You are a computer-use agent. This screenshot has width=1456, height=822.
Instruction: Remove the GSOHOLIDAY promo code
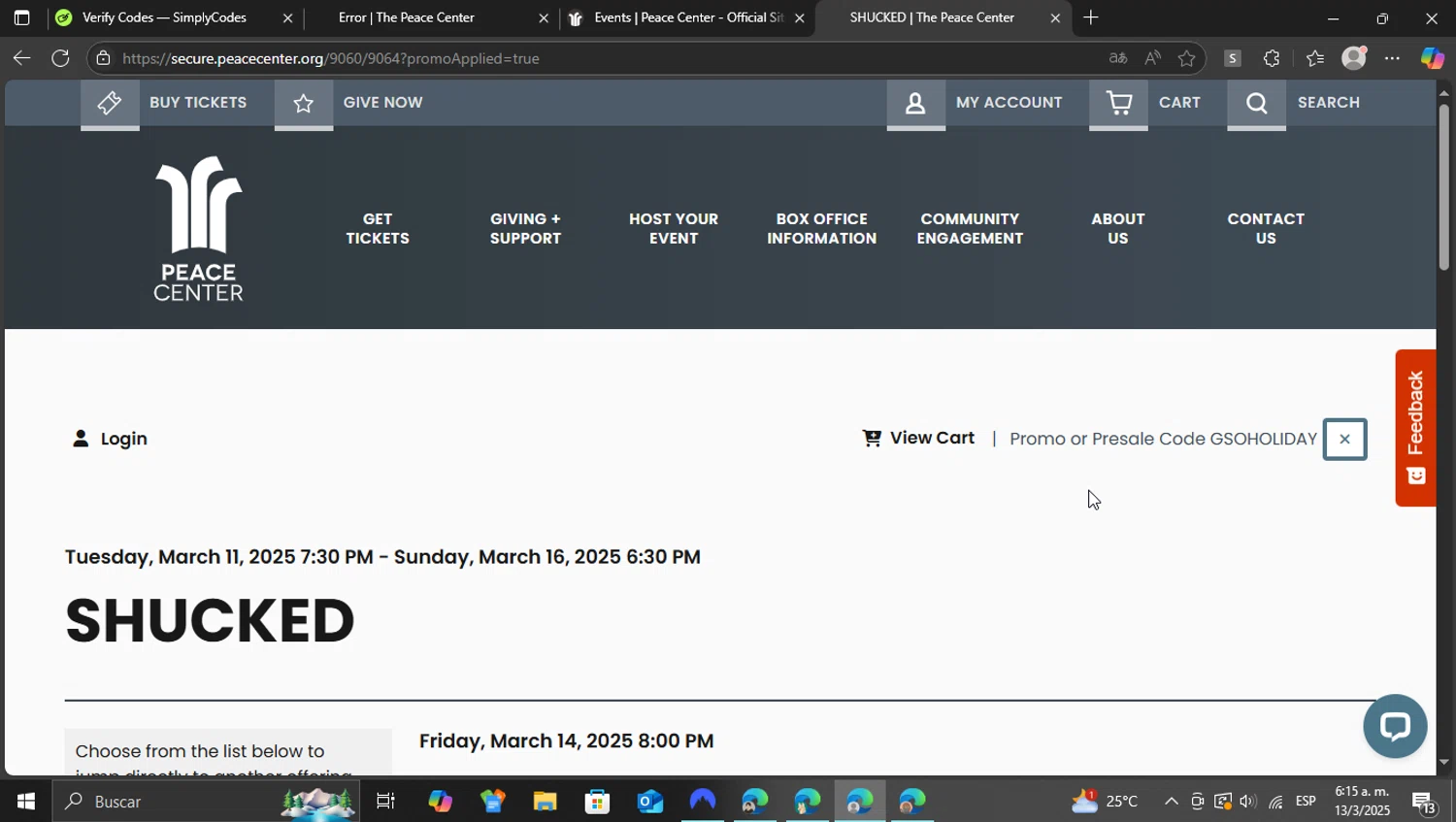pos(1344,439)
